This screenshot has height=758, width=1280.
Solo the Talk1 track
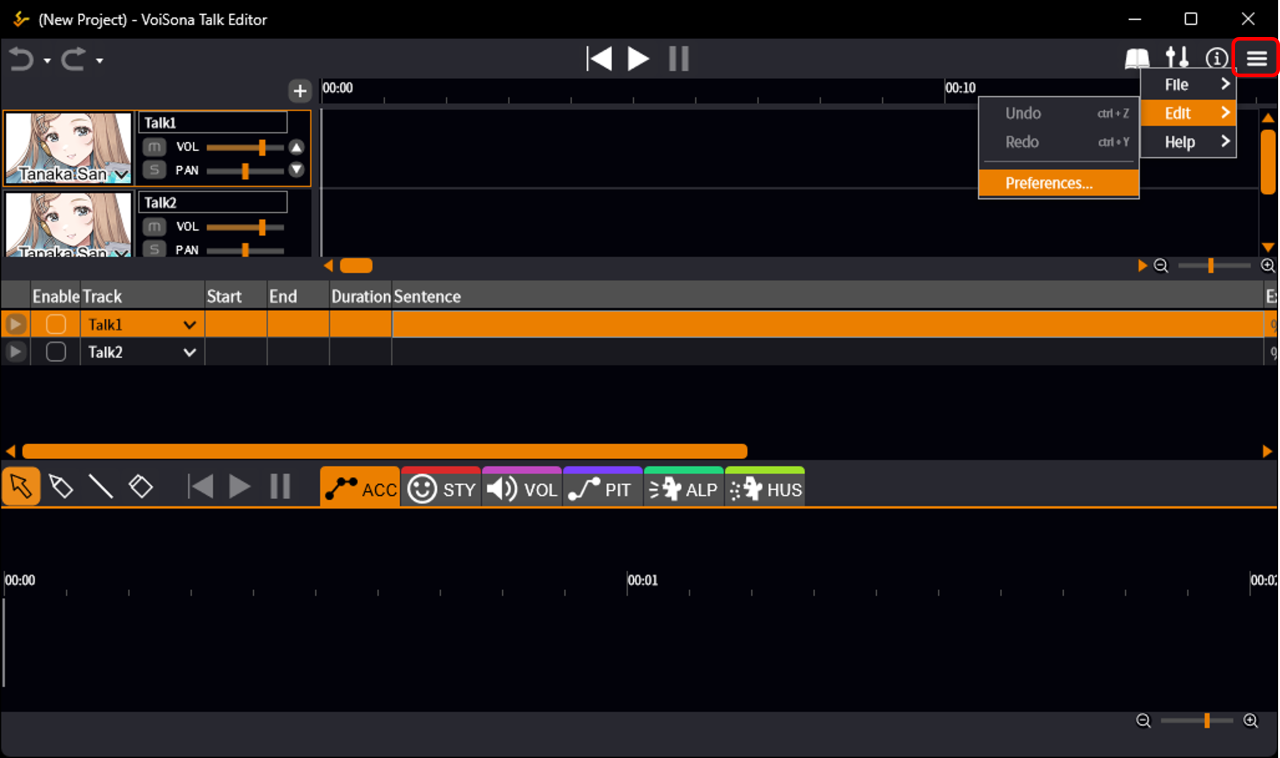pyautogui.click(x=153, y=170)
